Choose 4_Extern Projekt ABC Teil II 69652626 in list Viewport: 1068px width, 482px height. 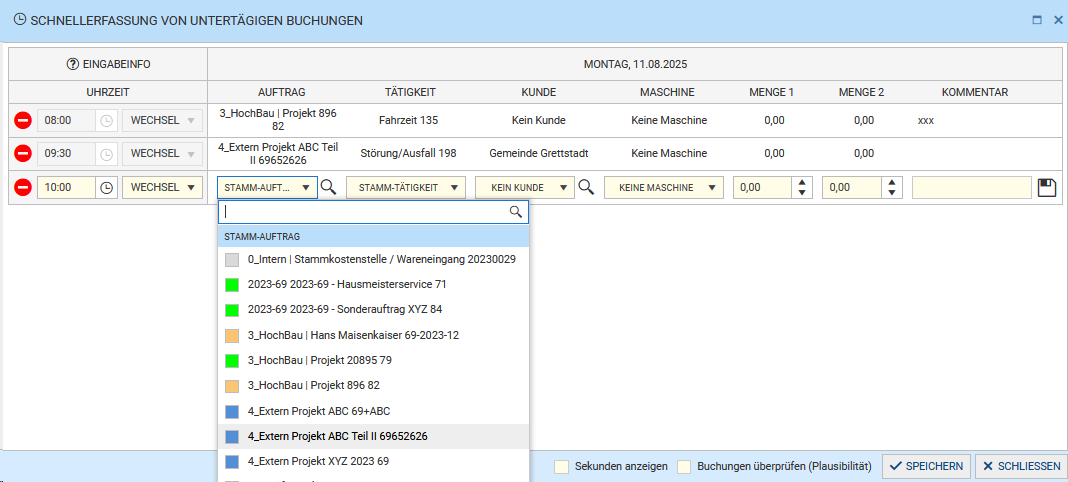(x=373, y=436)
